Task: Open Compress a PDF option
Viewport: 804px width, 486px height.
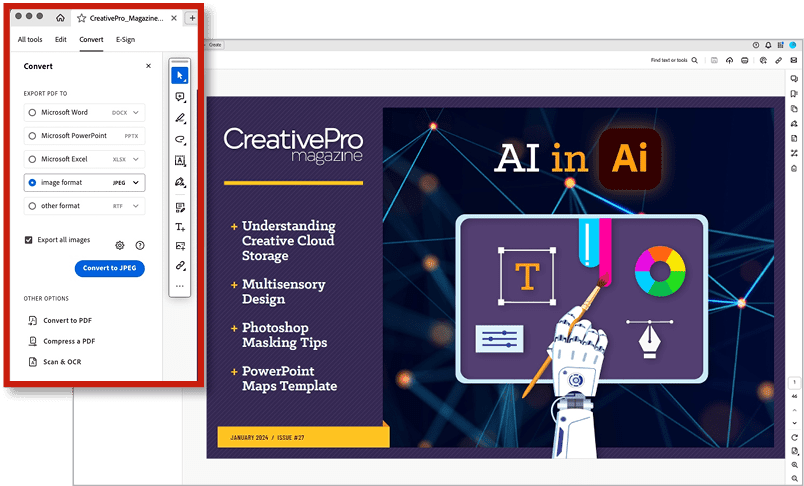Action: (x=62, y=341)
